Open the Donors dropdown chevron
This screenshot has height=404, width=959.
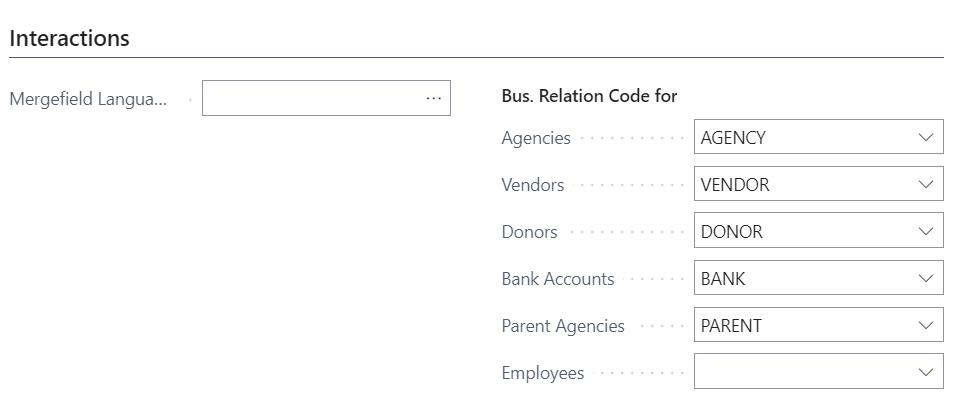coord(925,232)
